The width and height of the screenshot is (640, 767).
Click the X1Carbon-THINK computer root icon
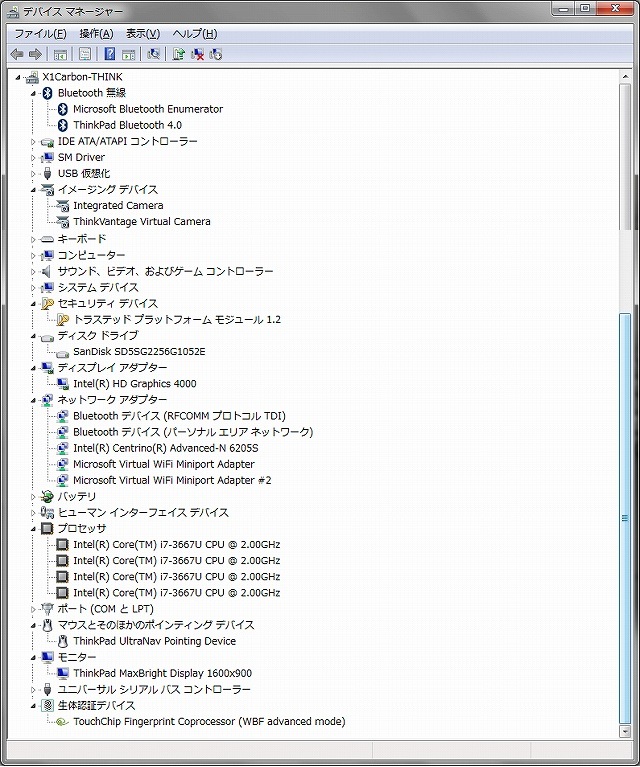pos(32,77)
